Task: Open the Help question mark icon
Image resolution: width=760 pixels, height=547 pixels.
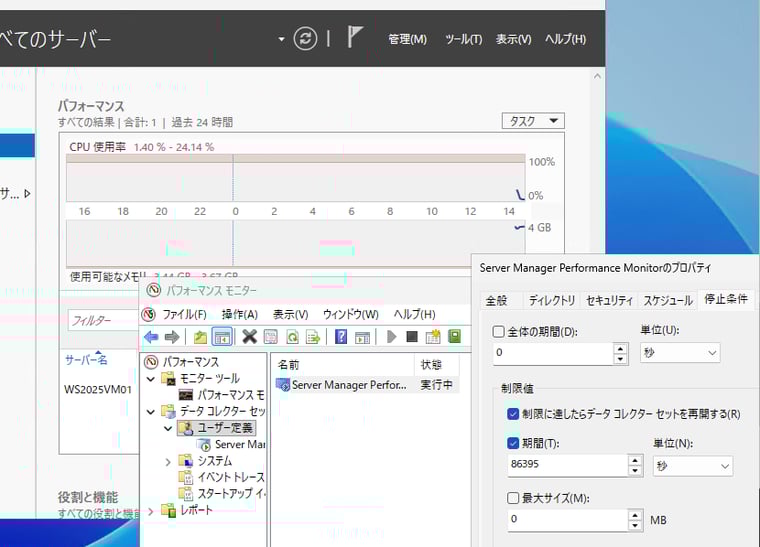Action: coord(341,337)
